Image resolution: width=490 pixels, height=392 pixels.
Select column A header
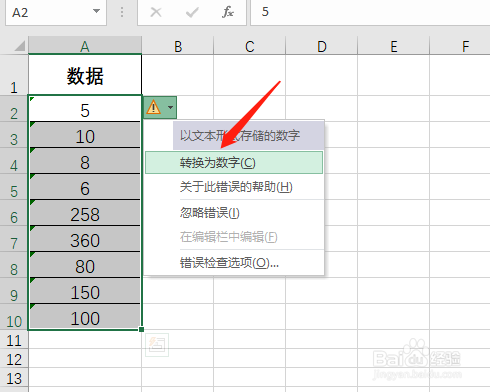tap(85, 45)
